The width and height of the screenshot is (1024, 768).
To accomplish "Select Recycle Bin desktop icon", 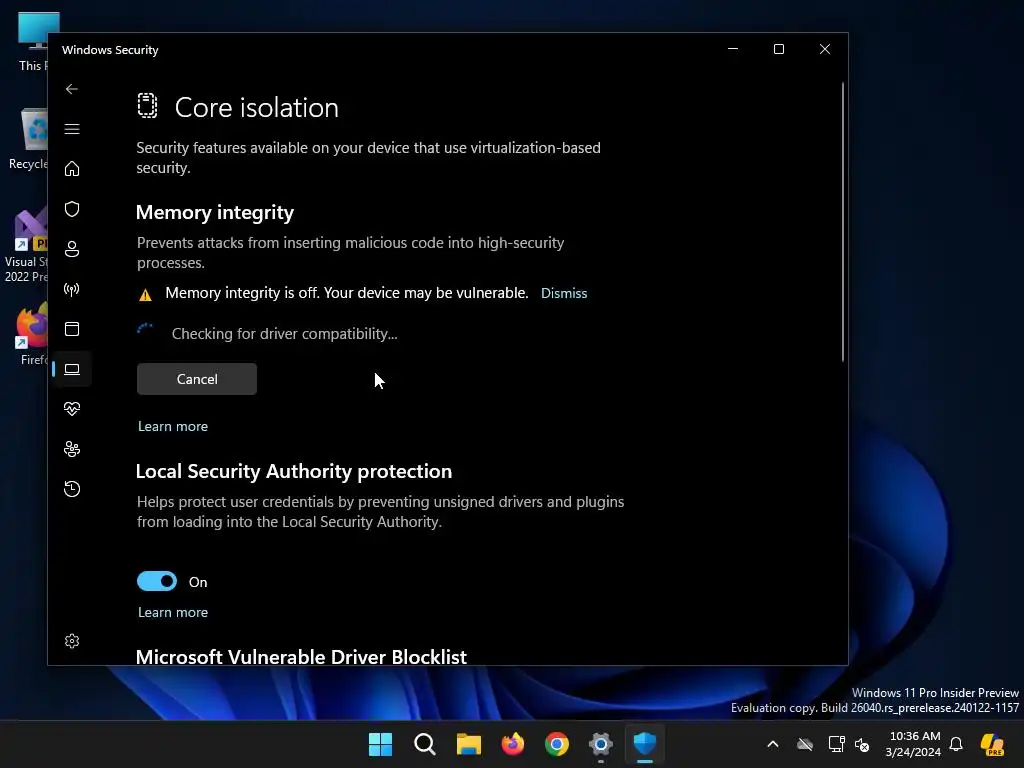I will pyautogui.click(x=28, y=139).
